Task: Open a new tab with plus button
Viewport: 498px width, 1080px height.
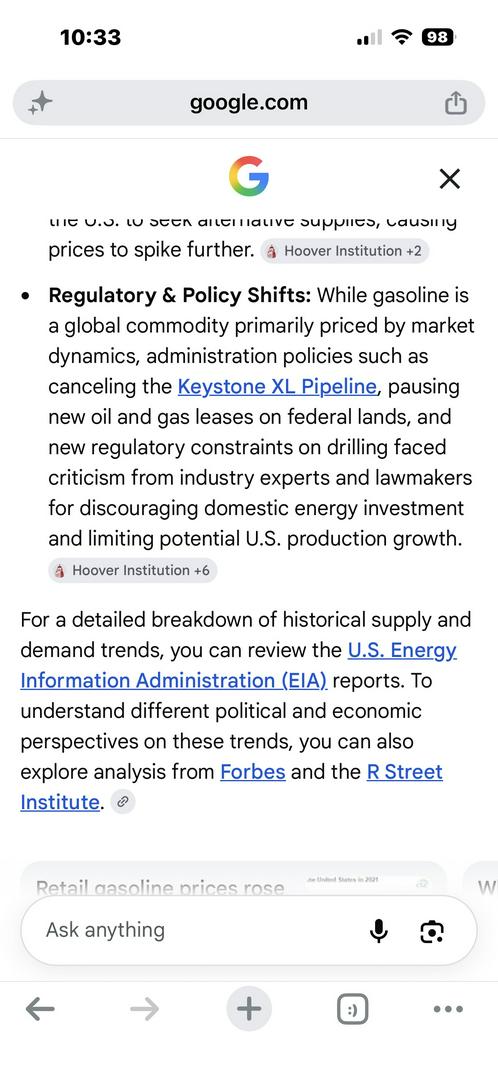Action: click(x=249, y=1010)
